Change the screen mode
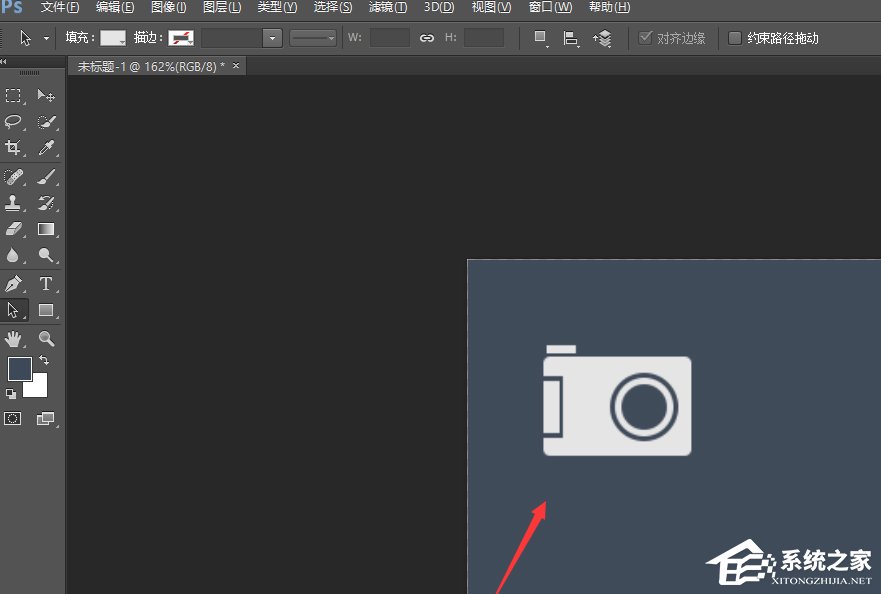This screenshot has height=594, width=881. pos(46,418)
